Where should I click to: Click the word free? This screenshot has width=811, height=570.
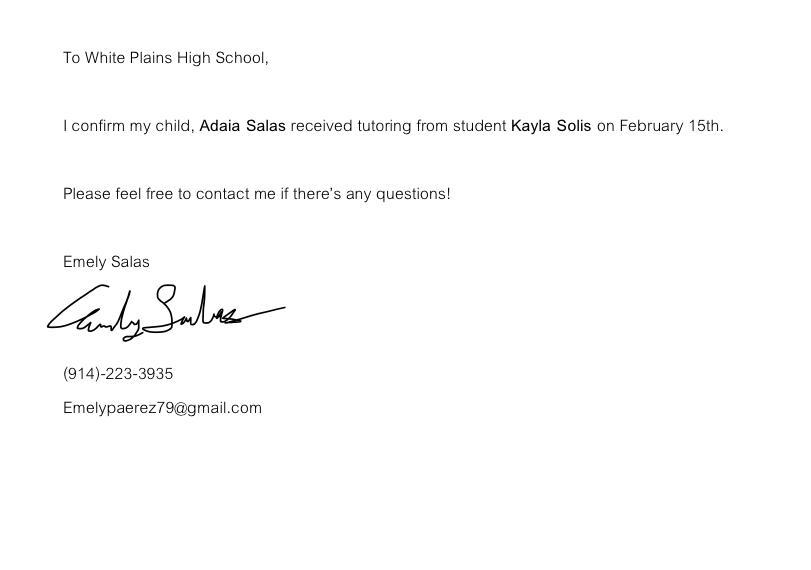[160, 194]
